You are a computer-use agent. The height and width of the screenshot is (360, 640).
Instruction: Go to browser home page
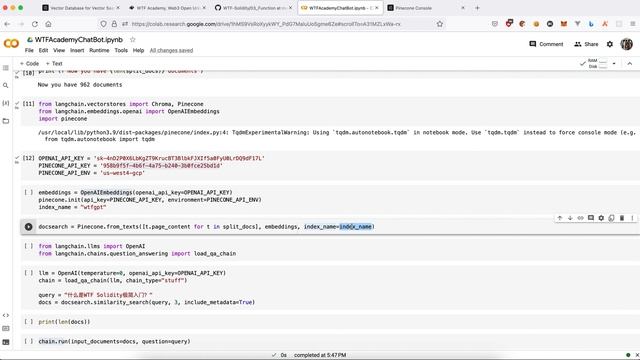49,24
